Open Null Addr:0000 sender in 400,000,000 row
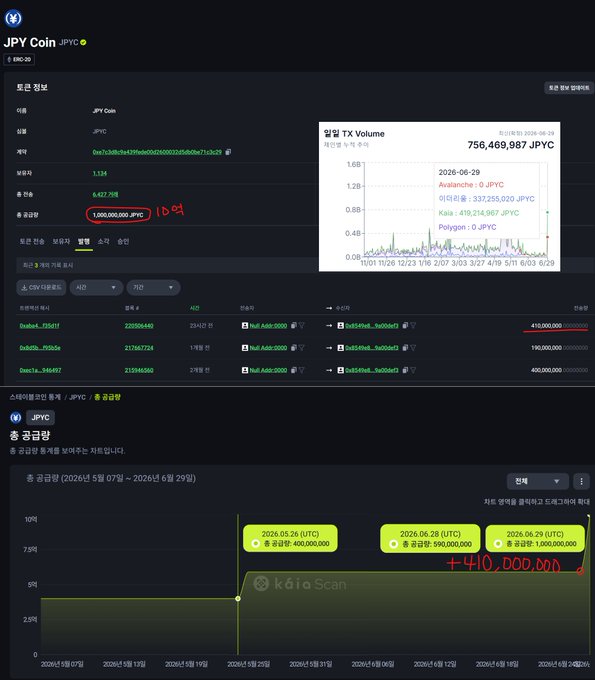The height and width of the screenshot is (680, 595). (x=268, y=370)
